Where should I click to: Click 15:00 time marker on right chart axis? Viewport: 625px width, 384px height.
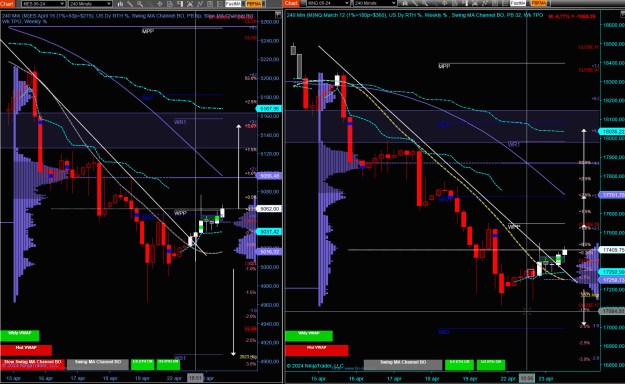point(527,378)
